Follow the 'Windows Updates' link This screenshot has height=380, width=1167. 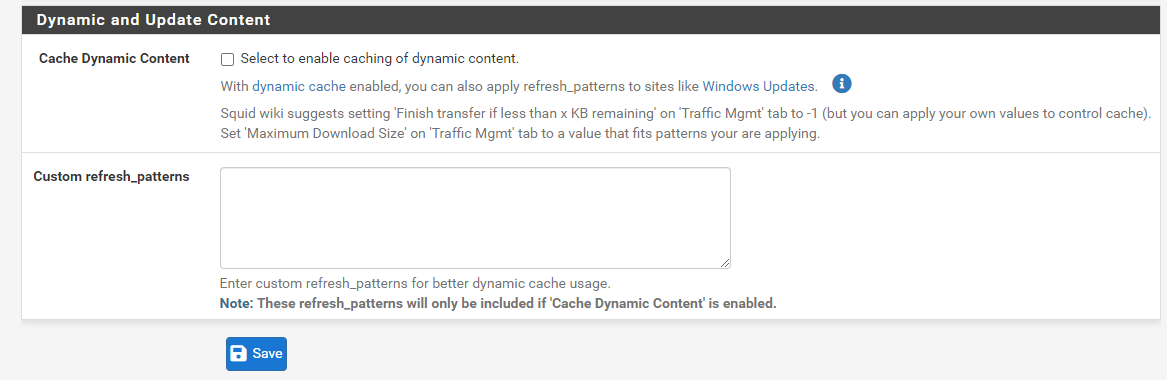[758, 86]
